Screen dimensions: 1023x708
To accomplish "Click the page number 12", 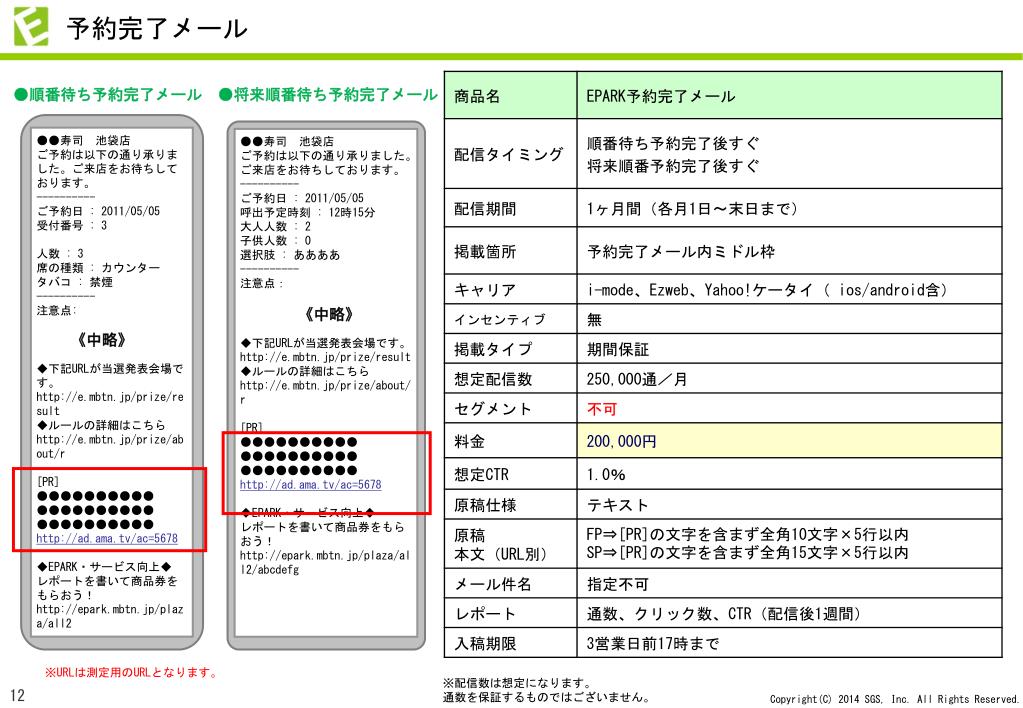I will click(x=18, y=695).
